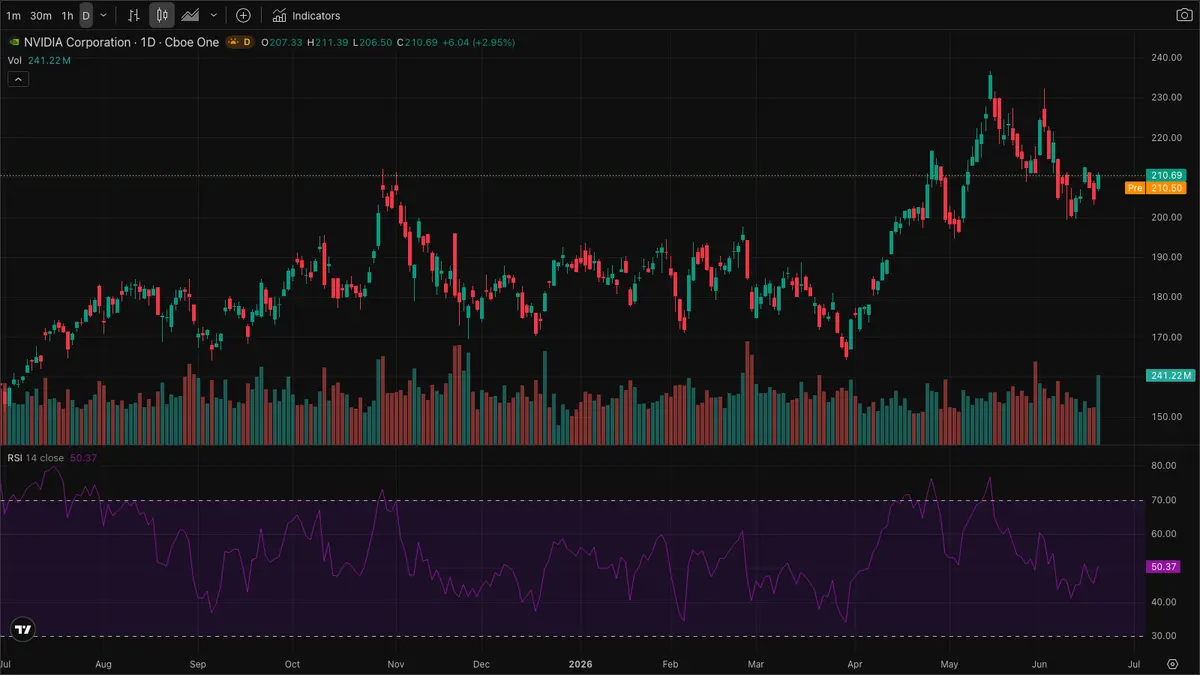
Task: Click the RSI axis label 50.37
Action: 1163,567
